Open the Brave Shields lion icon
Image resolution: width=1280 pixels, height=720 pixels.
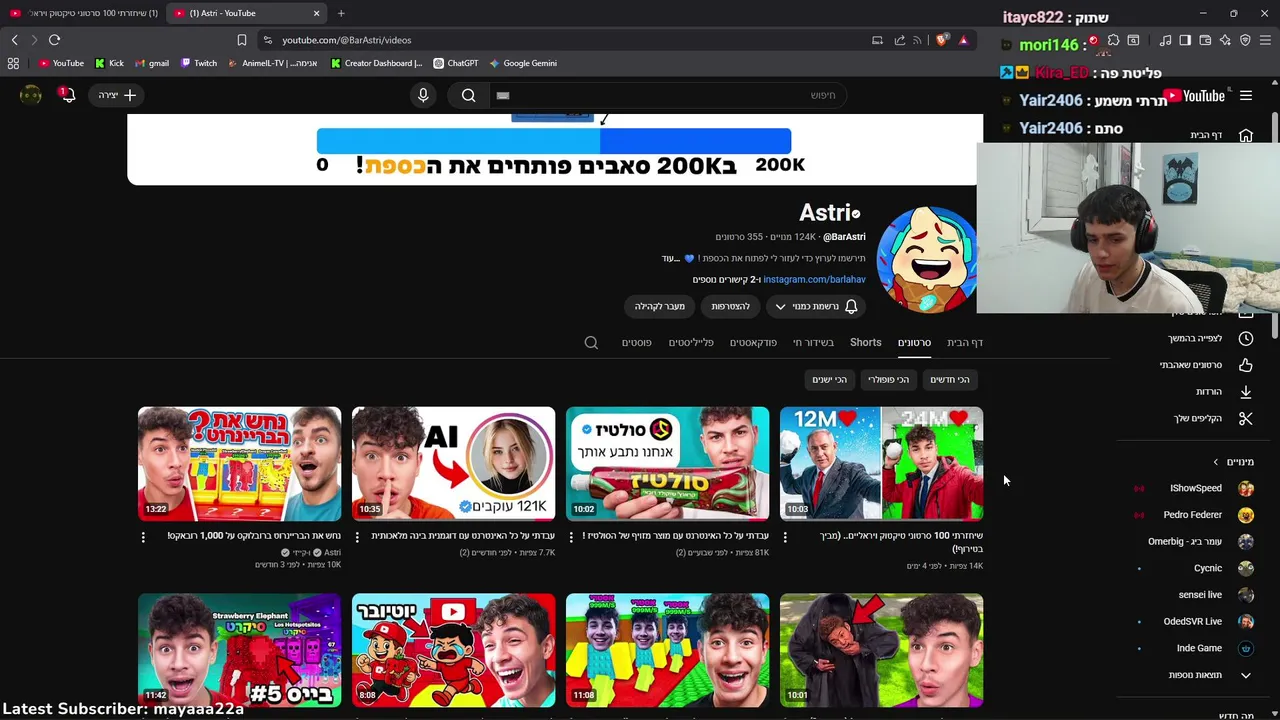tap(942, 40)
